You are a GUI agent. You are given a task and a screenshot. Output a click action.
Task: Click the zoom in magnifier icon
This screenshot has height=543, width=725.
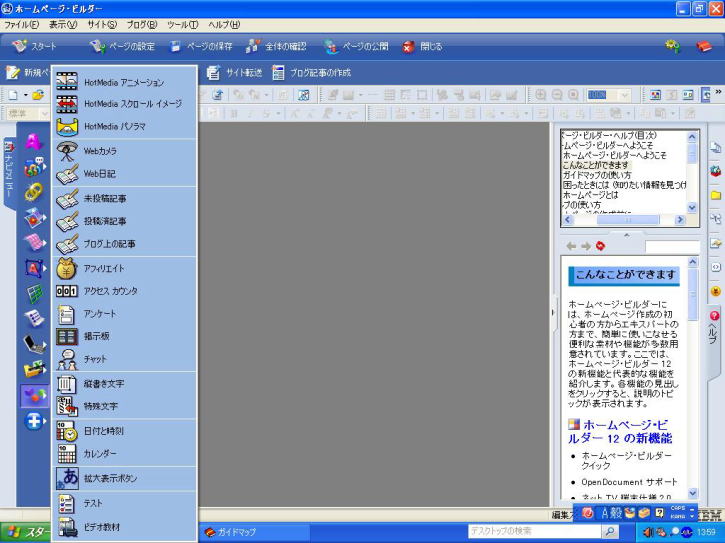click(540, 95)
